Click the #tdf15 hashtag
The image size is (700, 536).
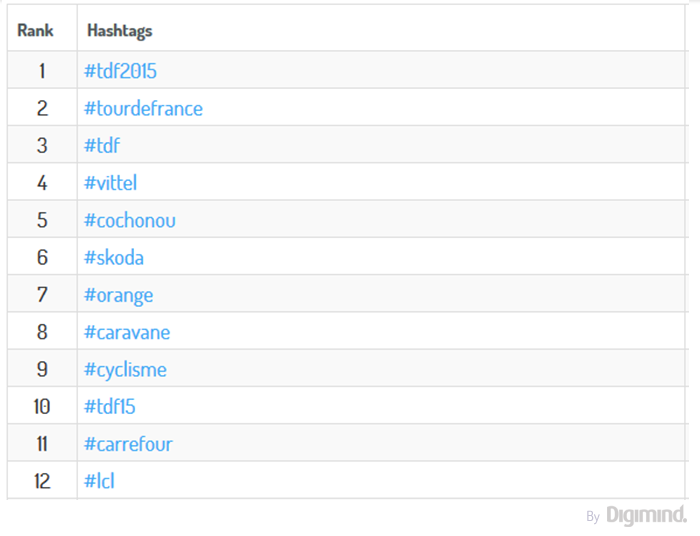(110, 406)
